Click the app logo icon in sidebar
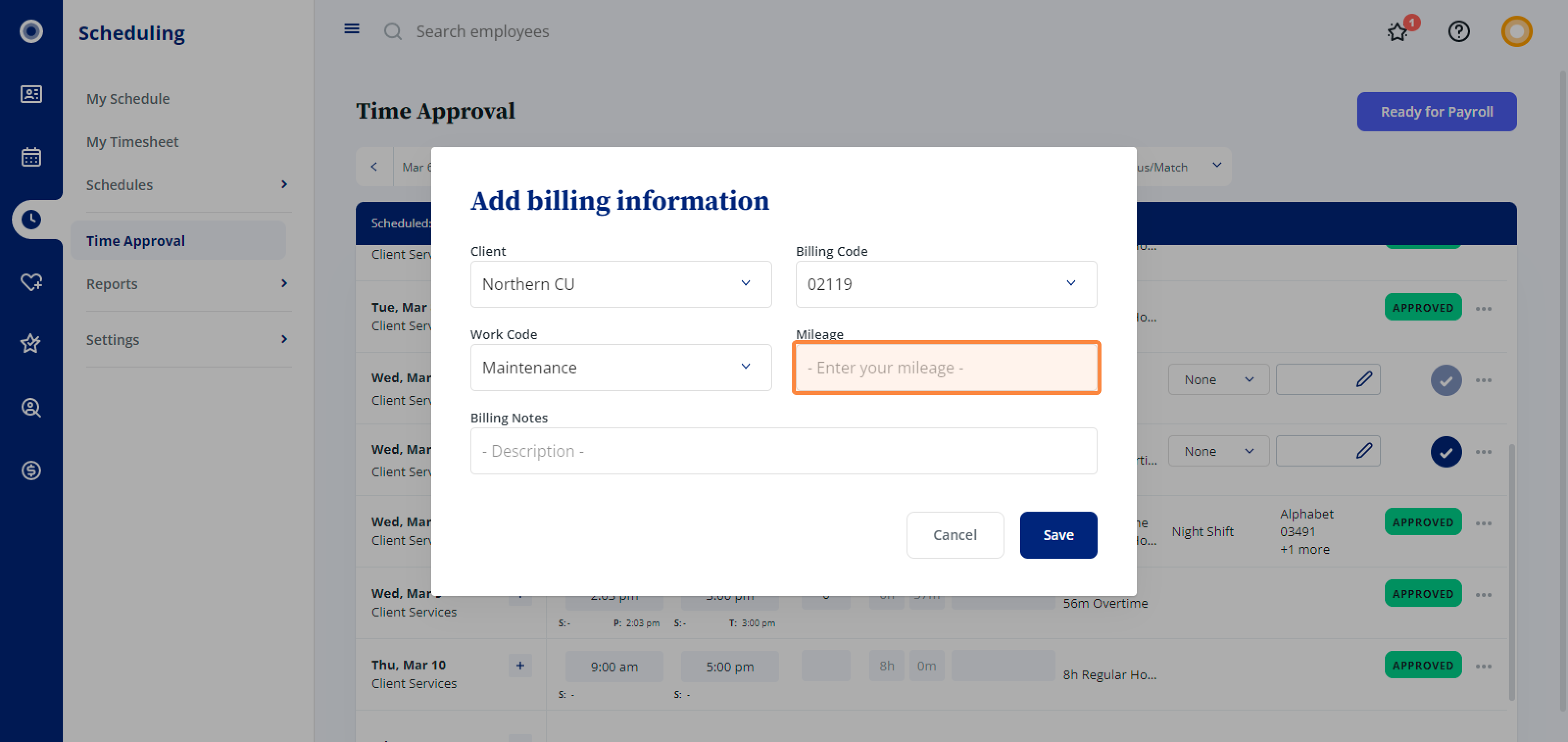This screenshot has height=742, width=1568. coord(31,31)
